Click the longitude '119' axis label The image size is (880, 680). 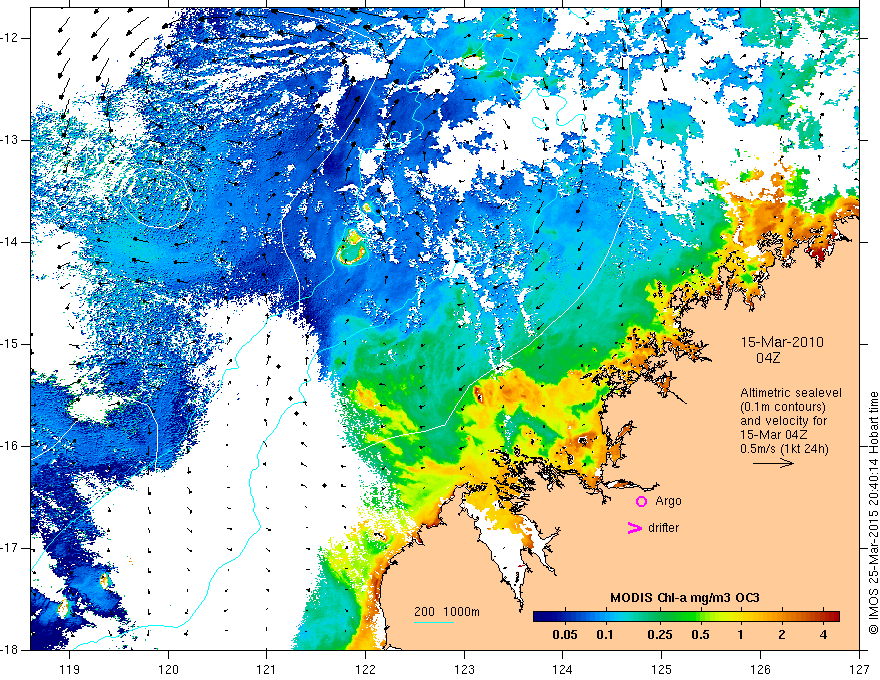(70, 669)
